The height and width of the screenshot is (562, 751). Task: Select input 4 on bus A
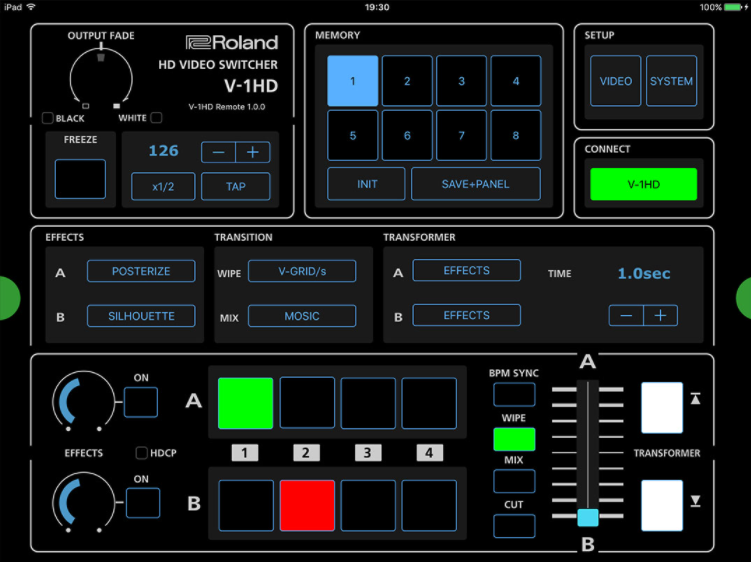pyautogui.click(x=429, y=403)
